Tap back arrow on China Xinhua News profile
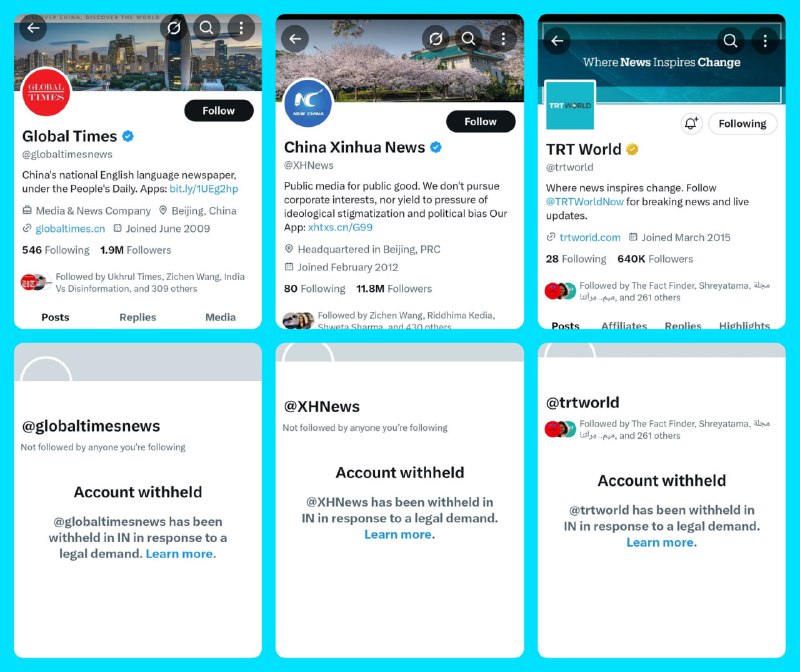The height and width of the screenshot is (672, 800). coord(295,39)
